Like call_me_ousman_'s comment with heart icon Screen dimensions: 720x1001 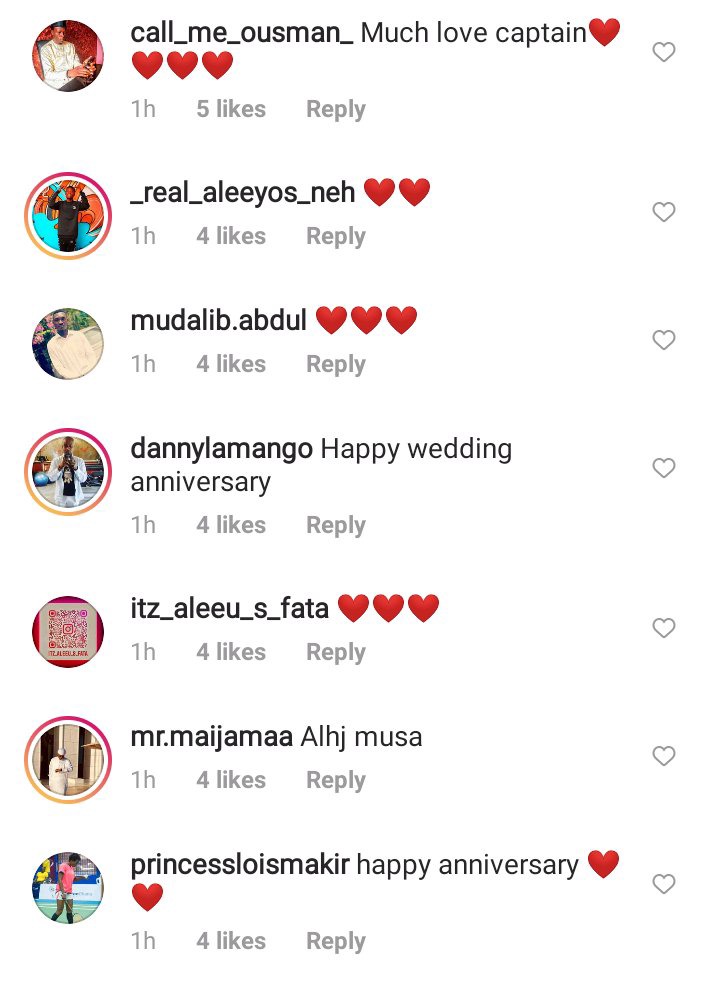pos(664,52)
